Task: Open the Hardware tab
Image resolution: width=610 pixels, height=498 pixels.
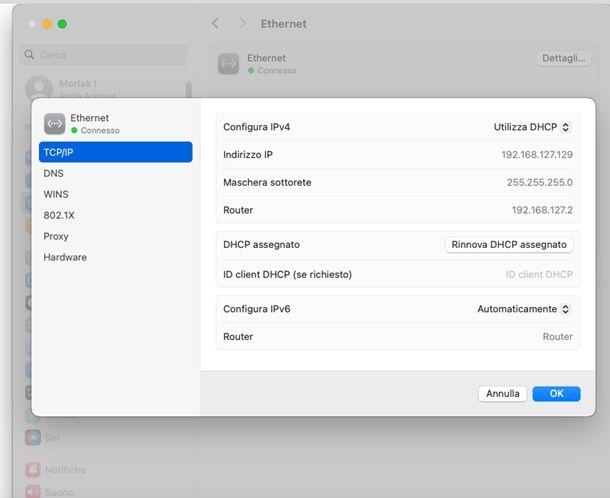Action: pyautogui.click(x=65, y=257)
